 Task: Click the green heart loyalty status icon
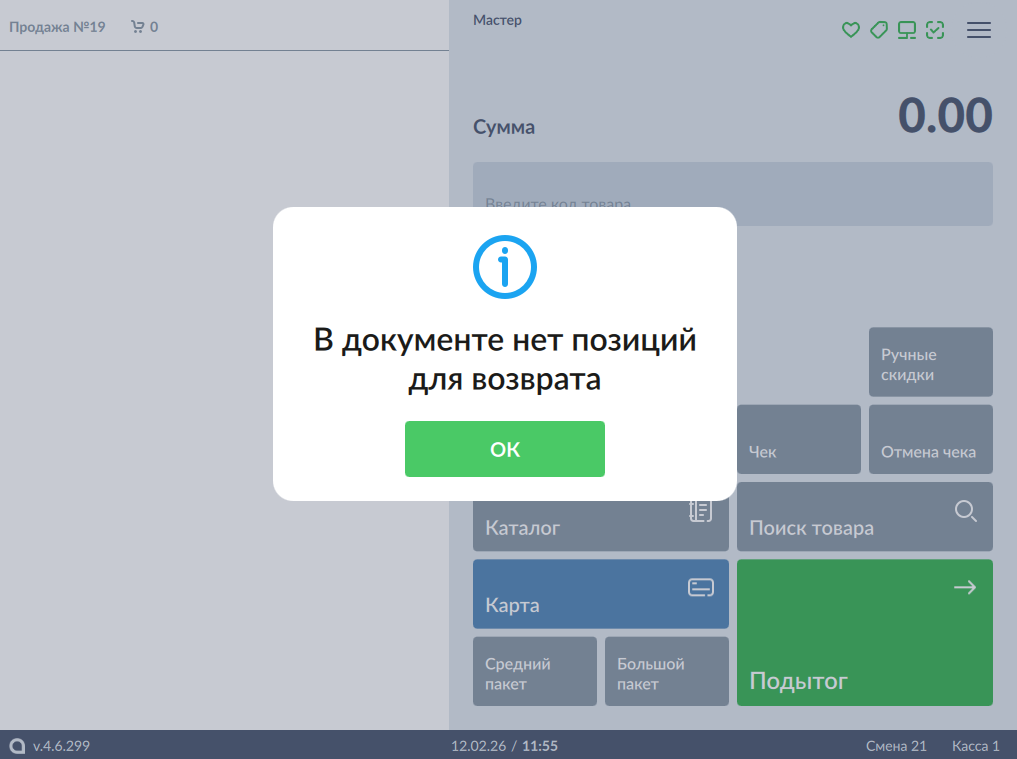(851, 30)
